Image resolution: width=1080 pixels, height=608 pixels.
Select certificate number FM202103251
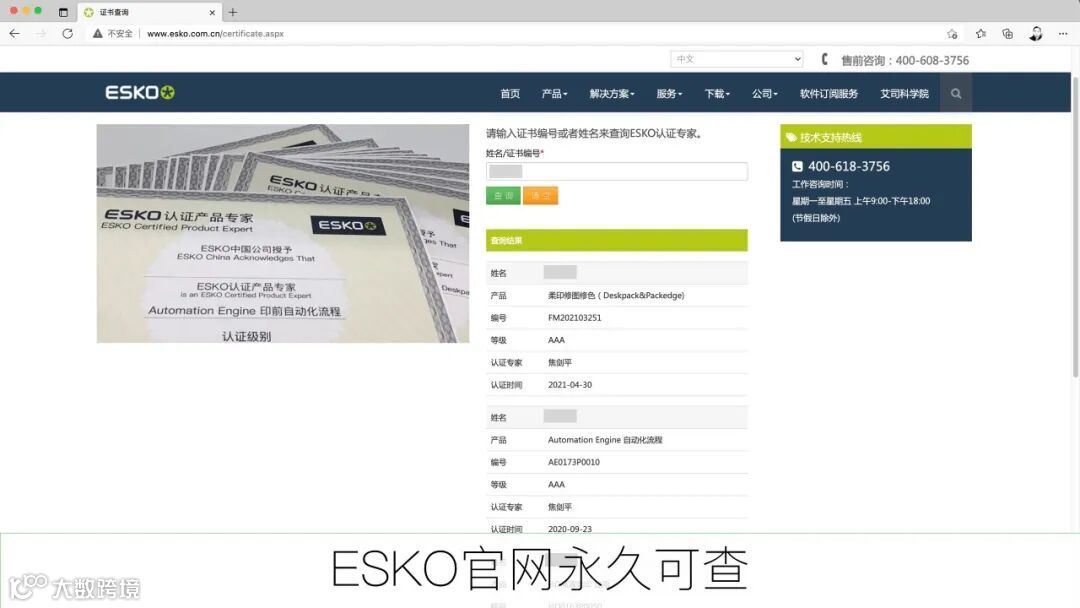coord(574,317)
